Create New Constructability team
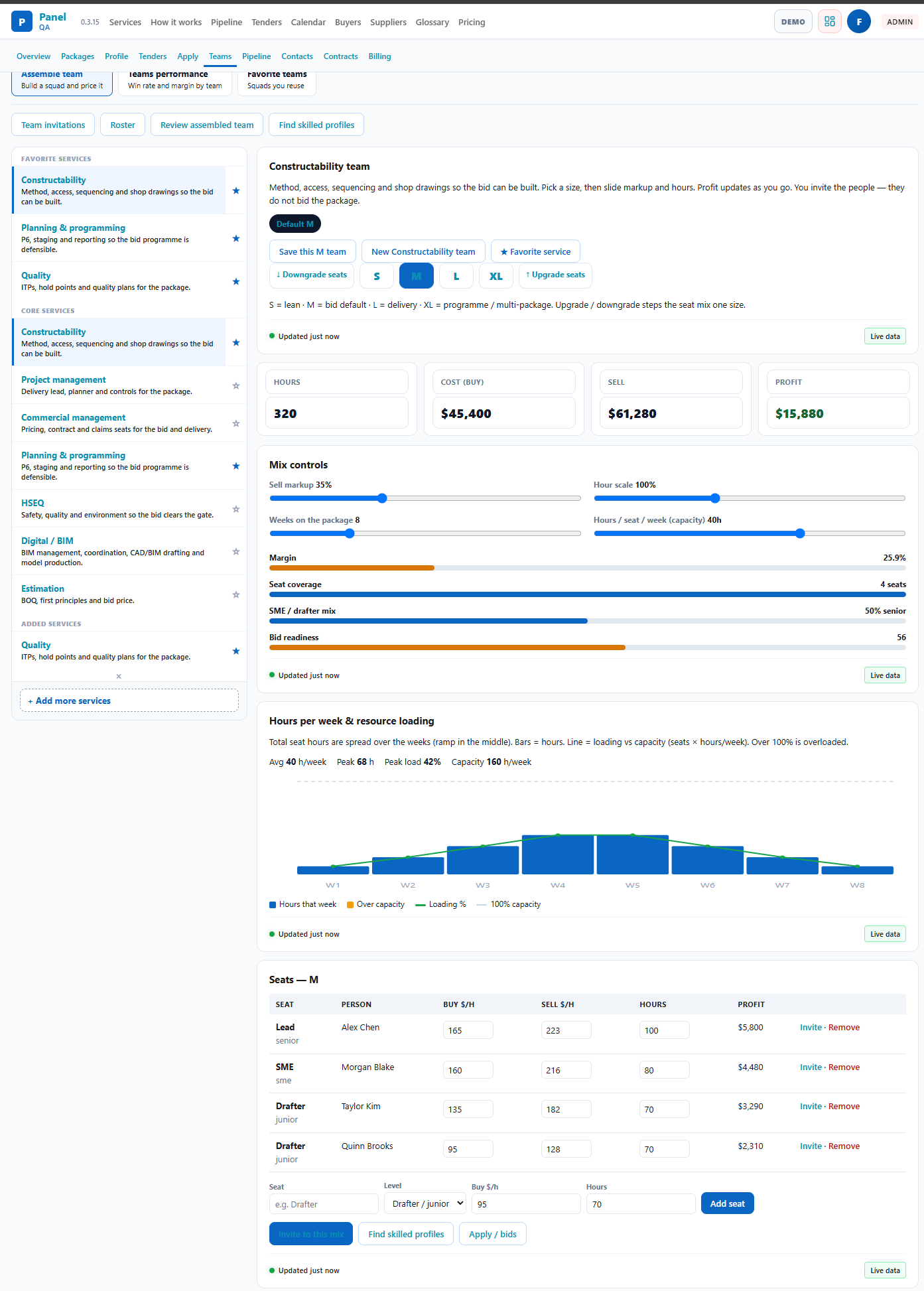Image resolution: width=924 pixels, height=1291 pixels. (x=423, y=251)
